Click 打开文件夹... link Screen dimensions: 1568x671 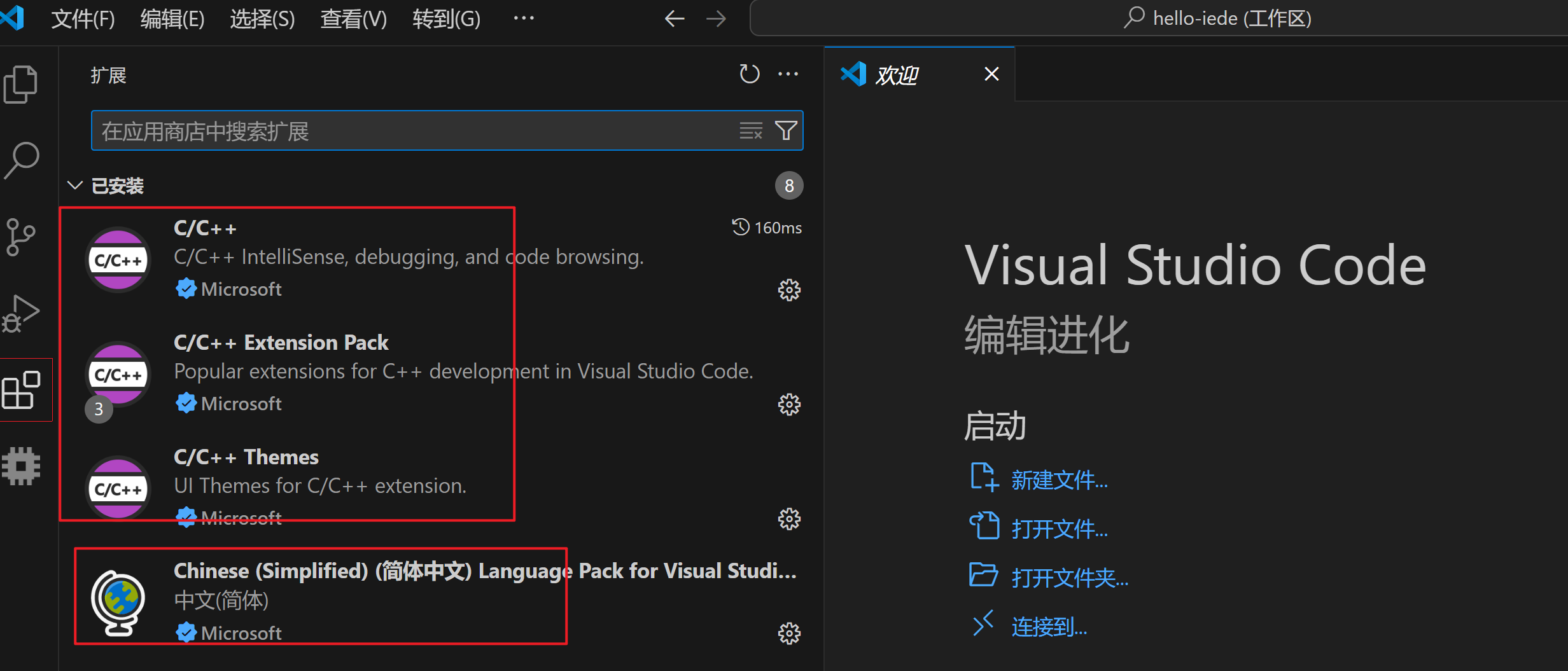[1070, 578]
